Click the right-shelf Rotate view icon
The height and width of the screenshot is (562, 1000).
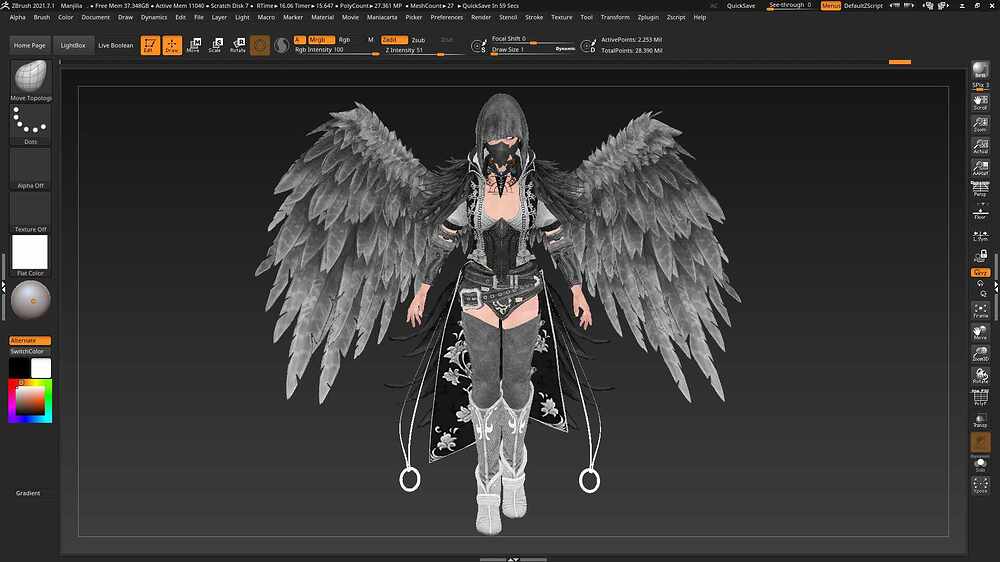tap(980, 376)
